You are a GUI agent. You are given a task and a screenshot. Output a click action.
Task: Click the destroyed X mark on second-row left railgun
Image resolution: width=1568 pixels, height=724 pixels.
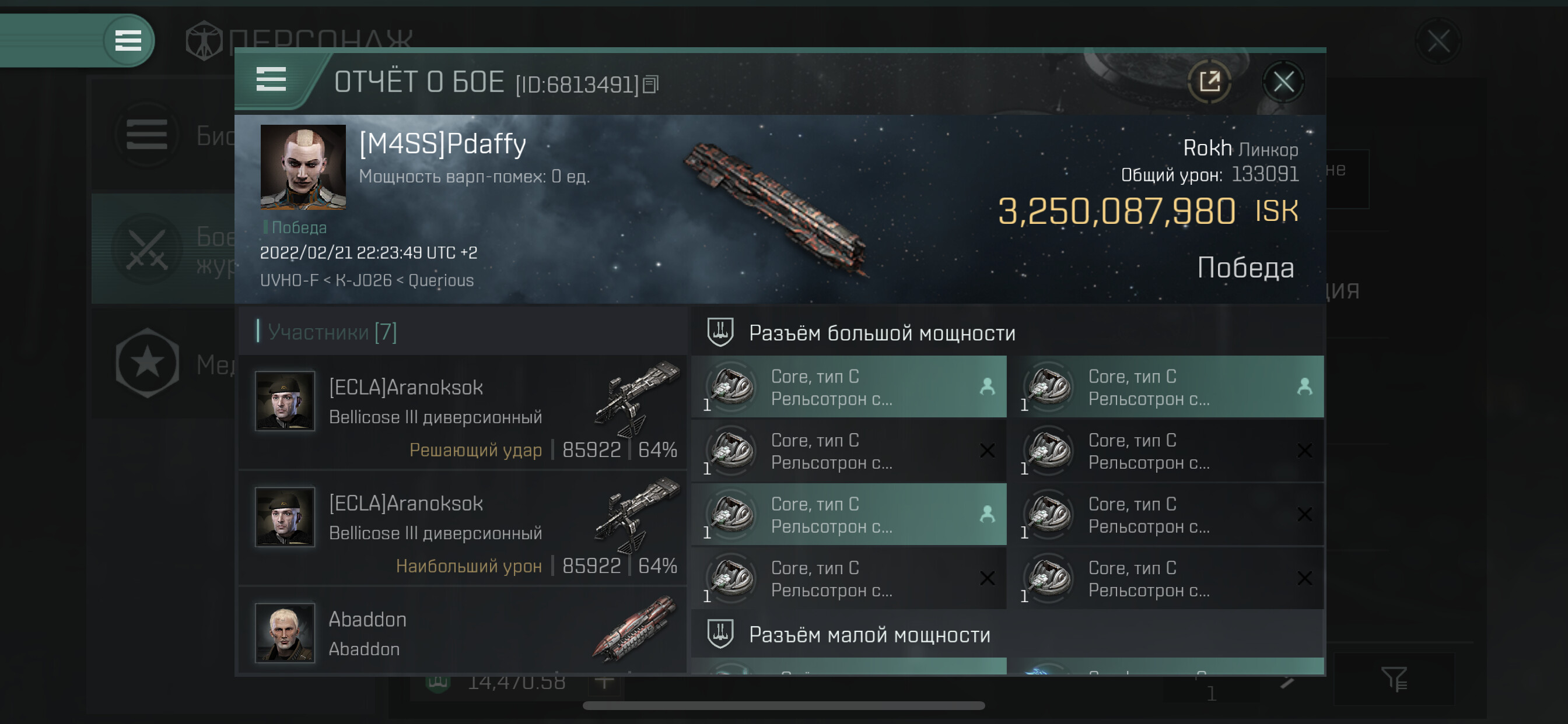coord(988,451)
